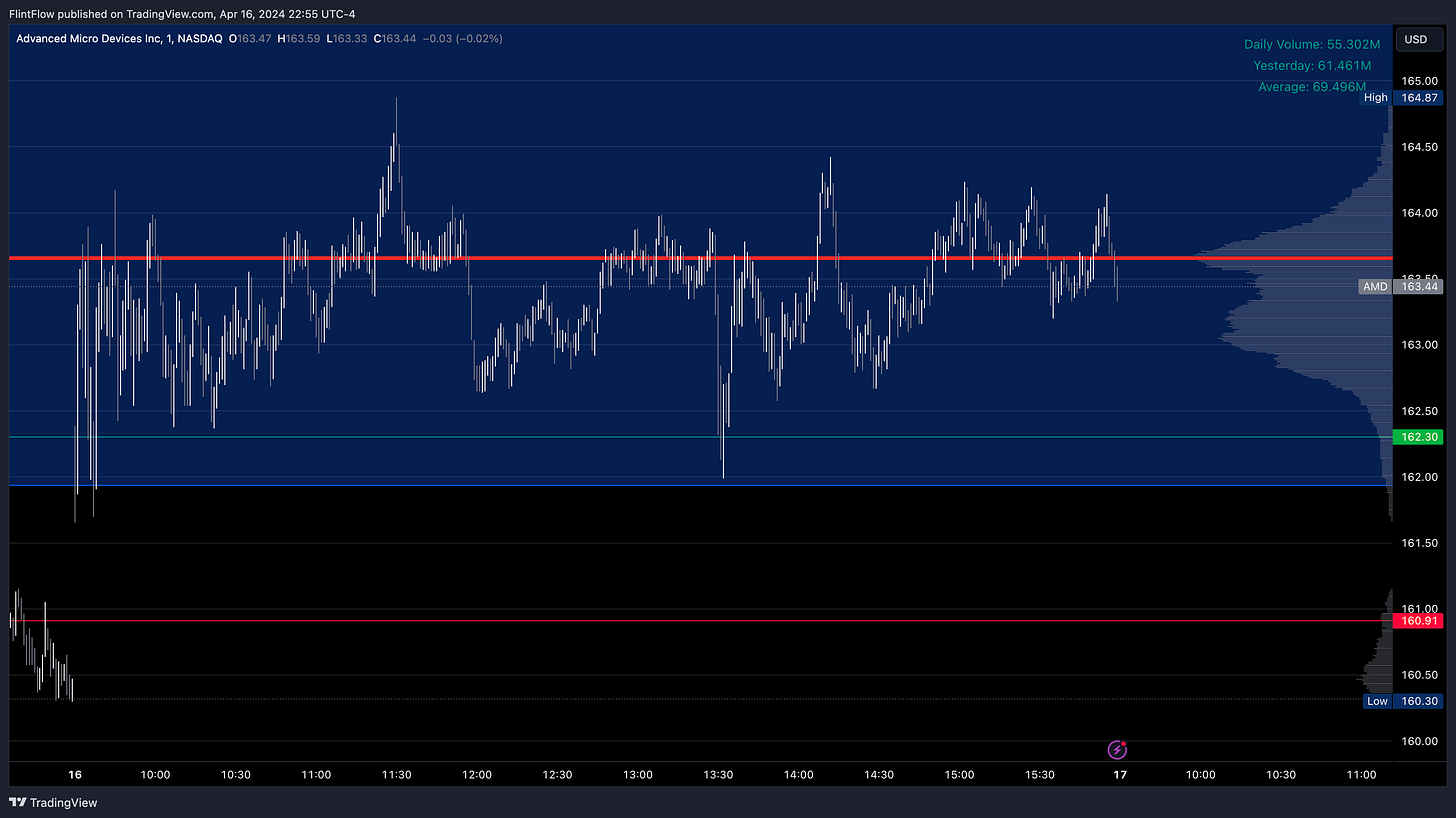Click the 165.00 price axis label
1456x818 pixels.
[1419, 81]
